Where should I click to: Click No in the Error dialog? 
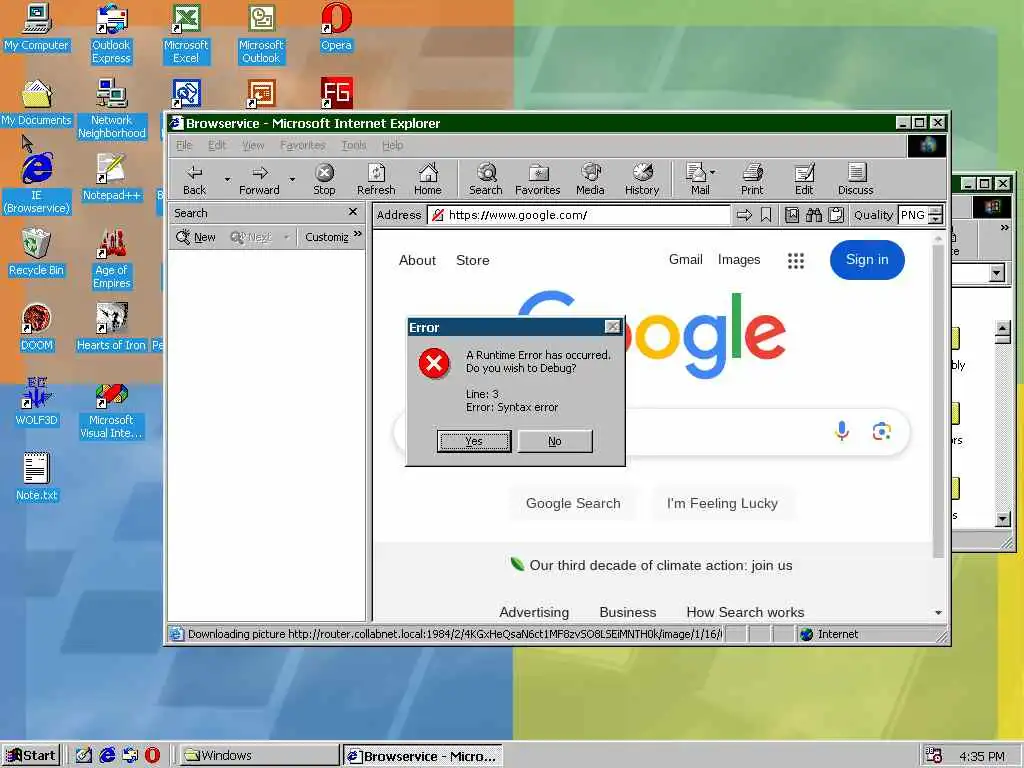(555, 441)
